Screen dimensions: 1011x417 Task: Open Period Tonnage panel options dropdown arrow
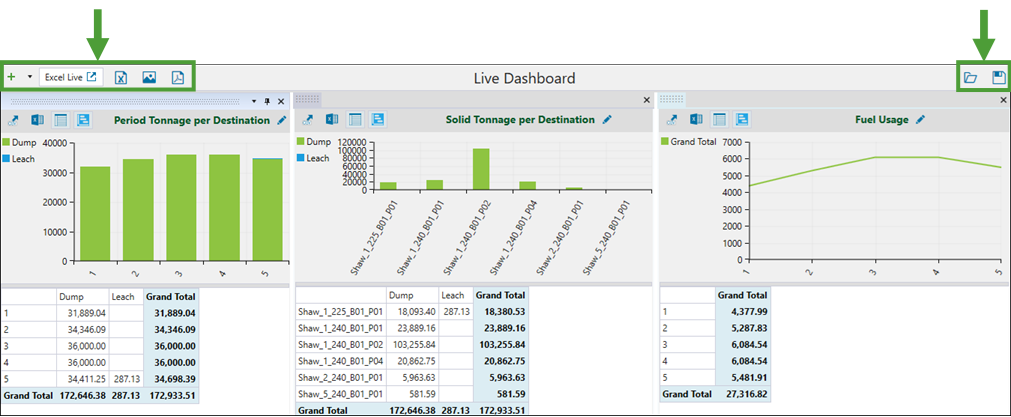254,101
